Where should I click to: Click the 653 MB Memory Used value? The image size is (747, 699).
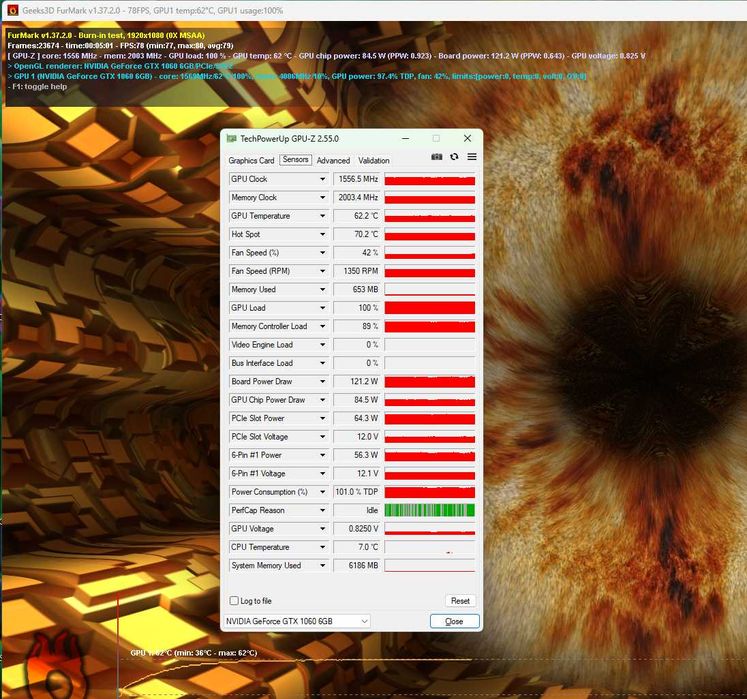click(356, 289)
